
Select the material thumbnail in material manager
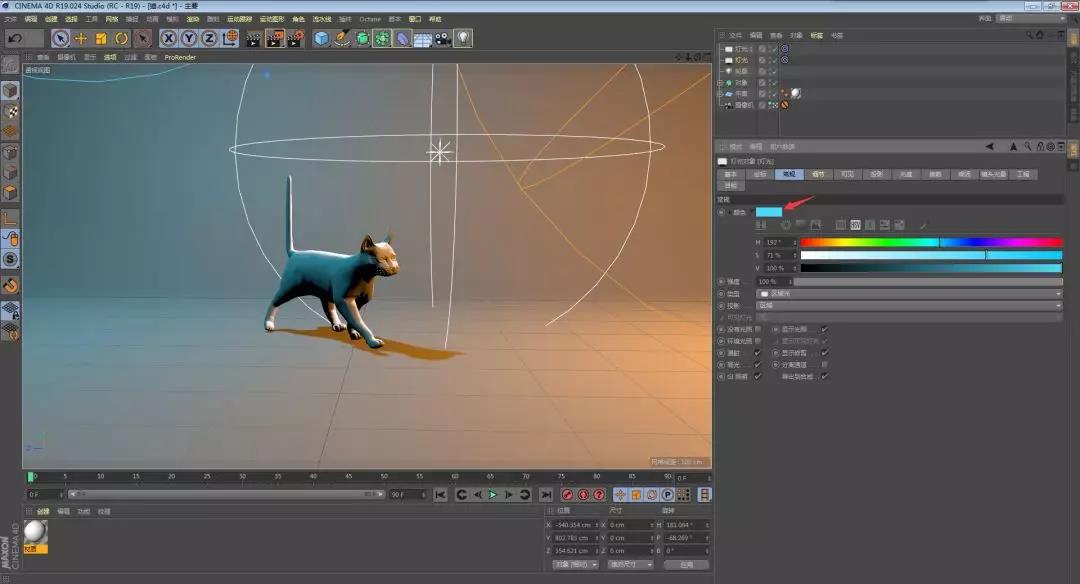click(x=36, y=532)
